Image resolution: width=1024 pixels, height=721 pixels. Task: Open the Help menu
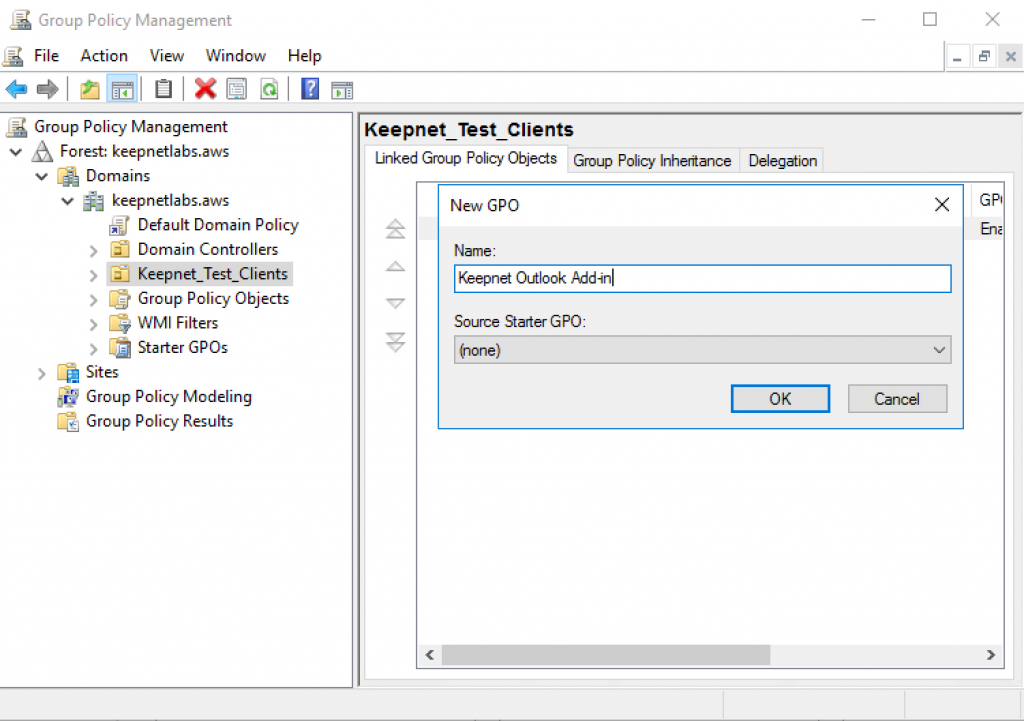[x=304, y=56]
